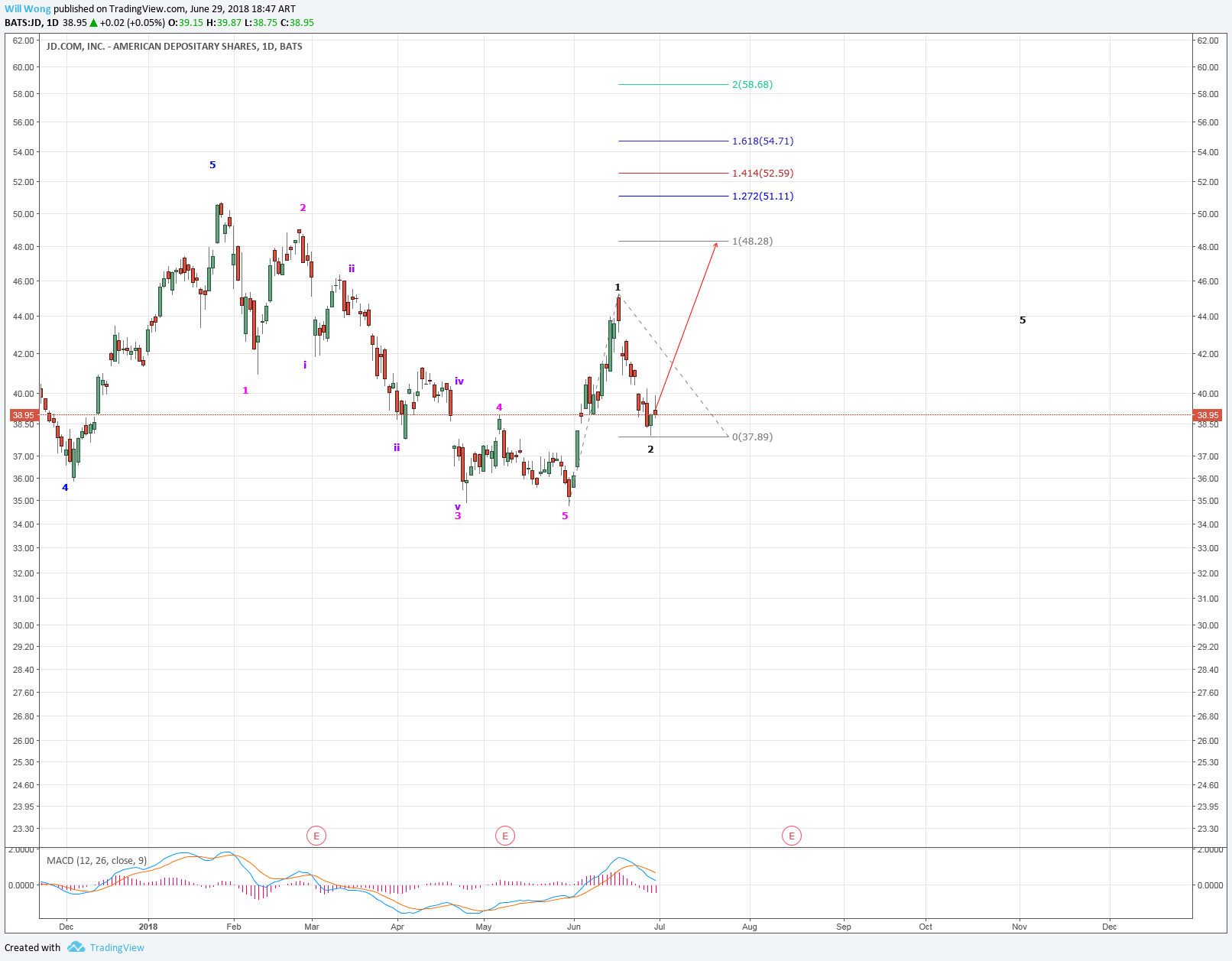Viewport: 1232px width, 961px height.
Task: Select the 0(37.89) Fibonacci level label
Action: pyautogui.click(x=752, y=437)
